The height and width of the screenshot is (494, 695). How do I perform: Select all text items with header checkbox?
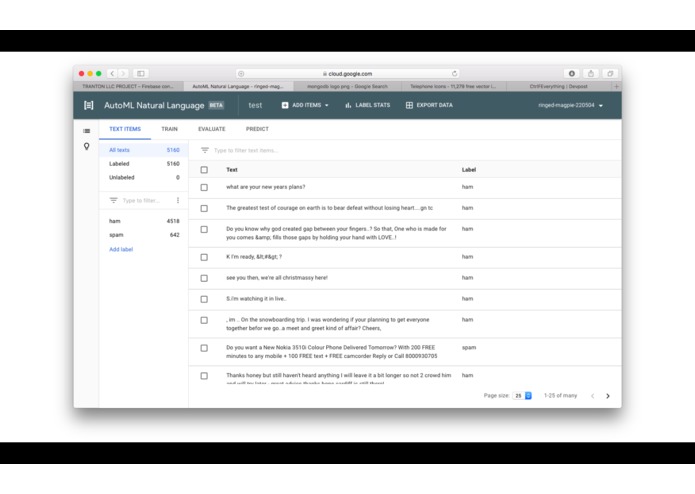[x=204, y=170]
